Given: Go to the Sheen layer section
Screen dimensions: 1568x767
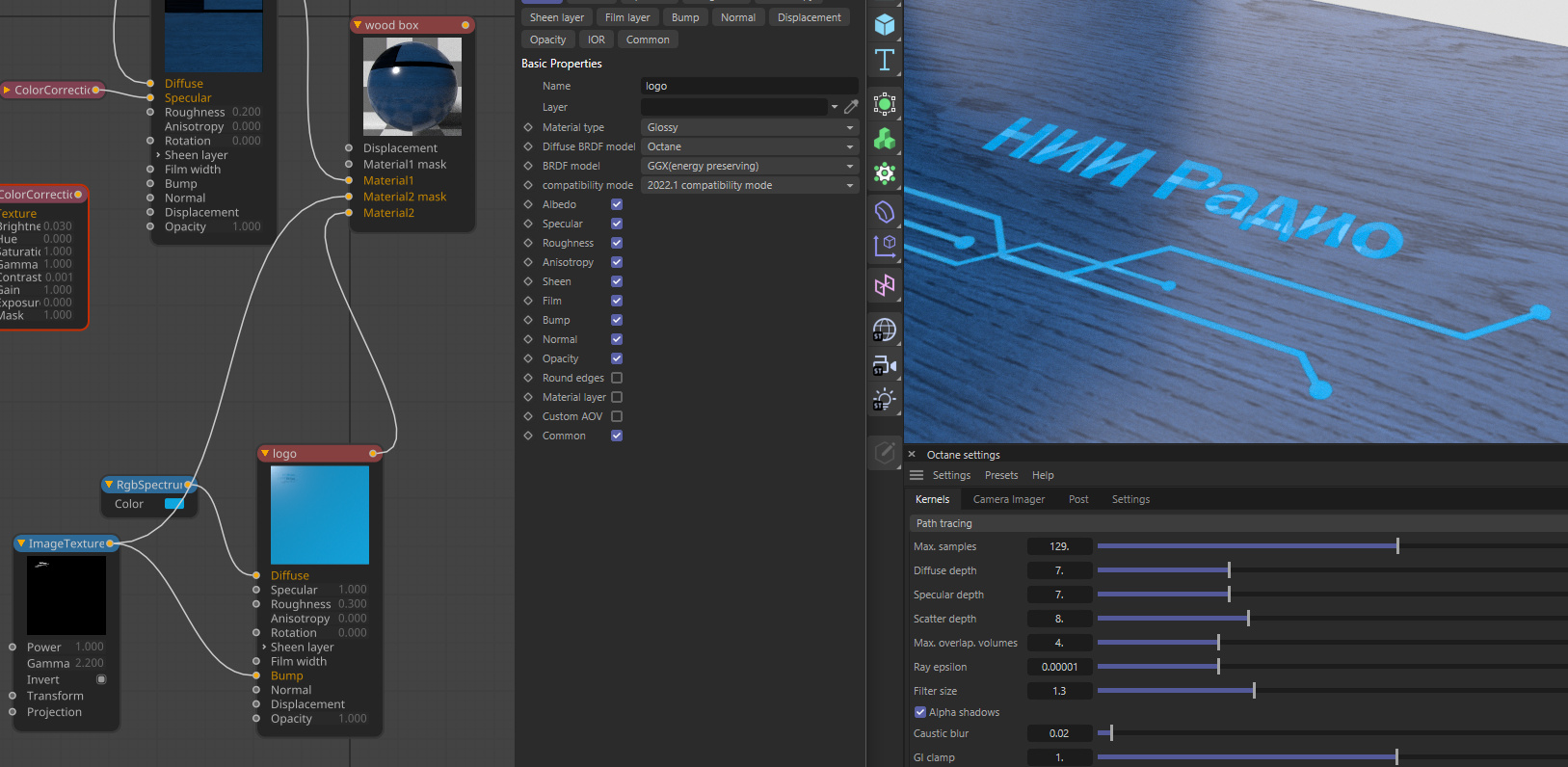Looking at the screenshot, I should pos(557,17).
